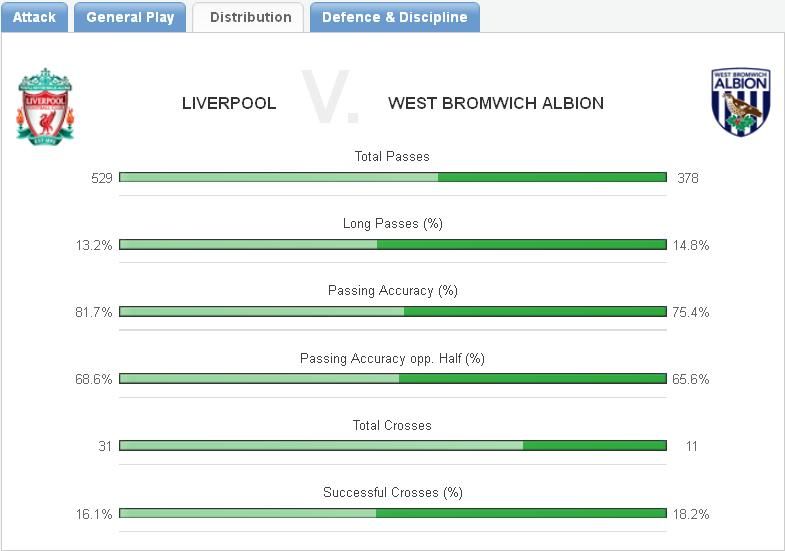
Task: Click Liverpool's 81.7% passing accuracy value
Action: pyautogui.click(x=94, y=312)
